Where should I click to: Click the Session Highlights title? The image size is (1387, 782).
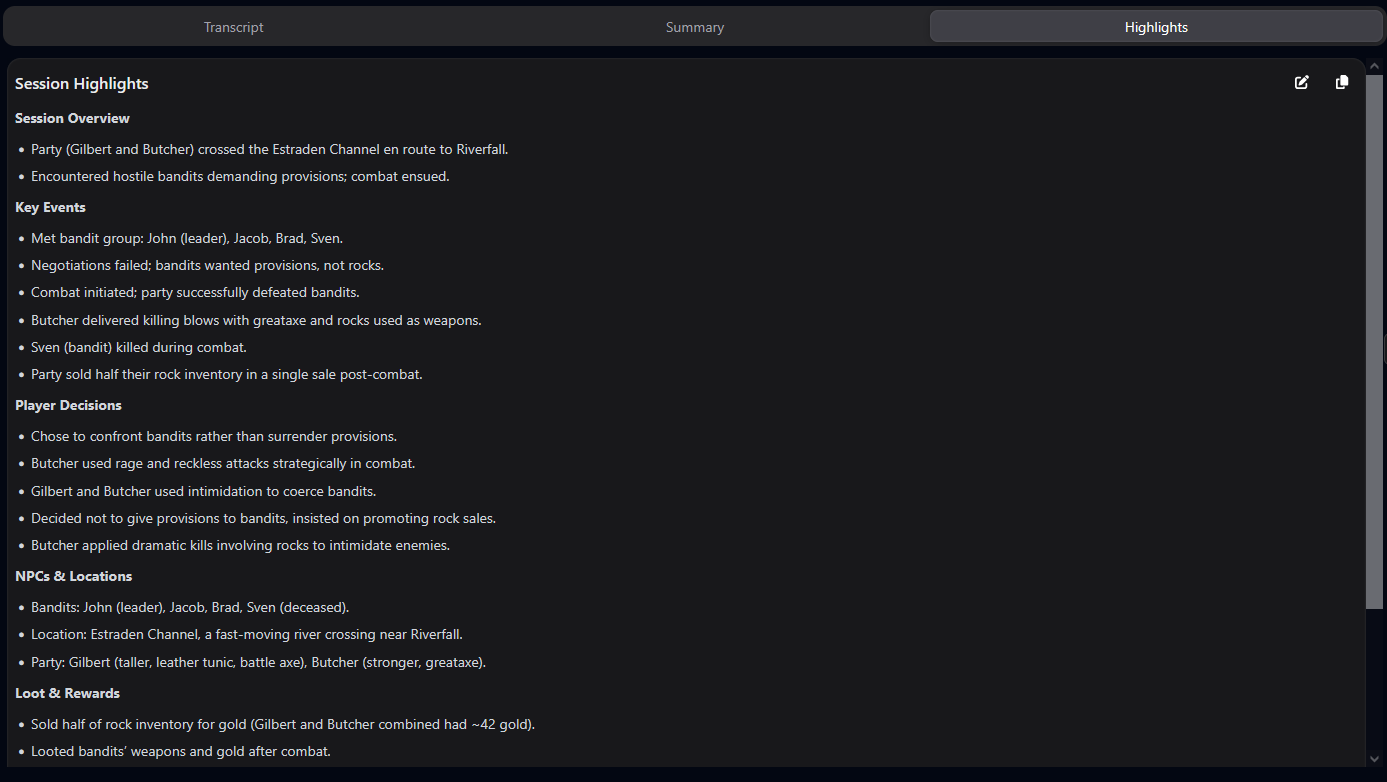click(x=82, y=84)
